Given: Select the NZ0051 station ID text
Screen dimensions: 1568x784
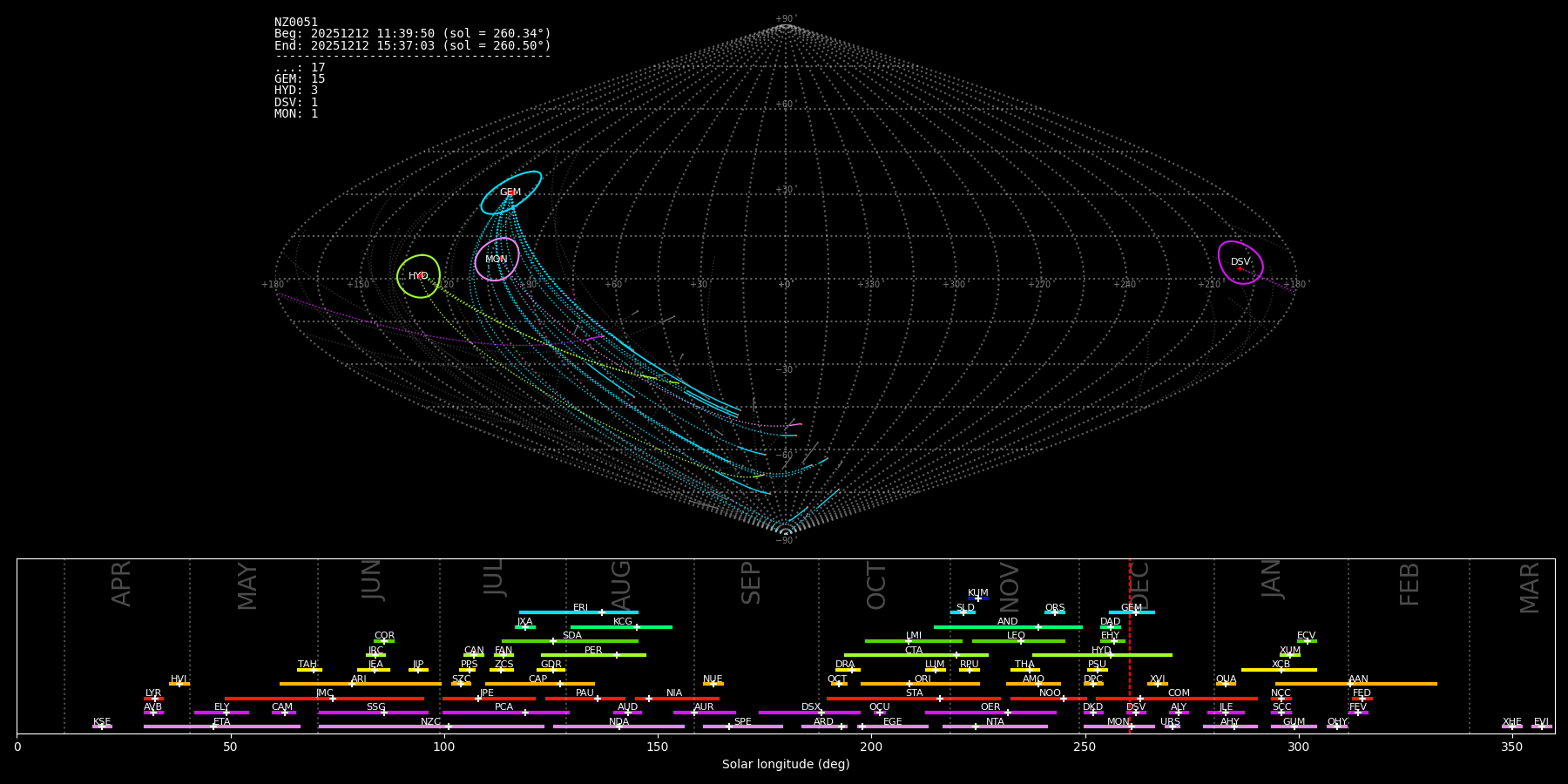Looking at the screenshot, I should (x=296, y=22).
